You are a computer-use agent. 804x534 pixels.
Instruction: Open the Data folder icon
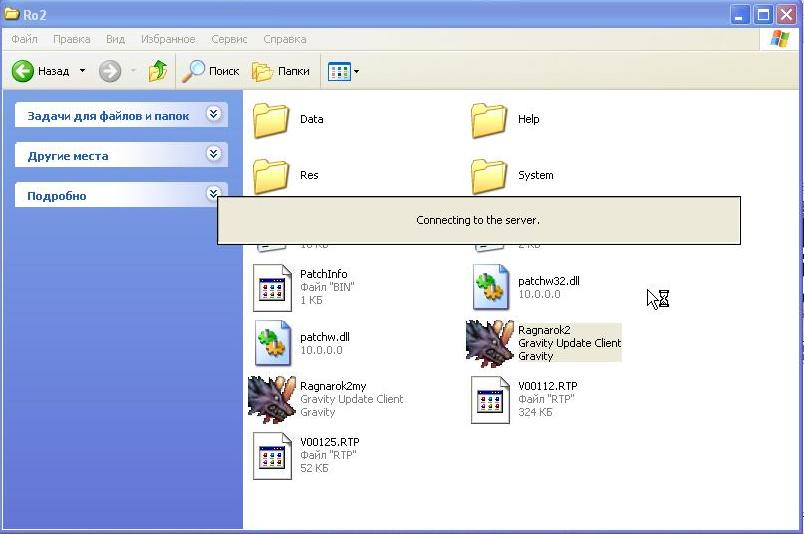pos(271,120)
